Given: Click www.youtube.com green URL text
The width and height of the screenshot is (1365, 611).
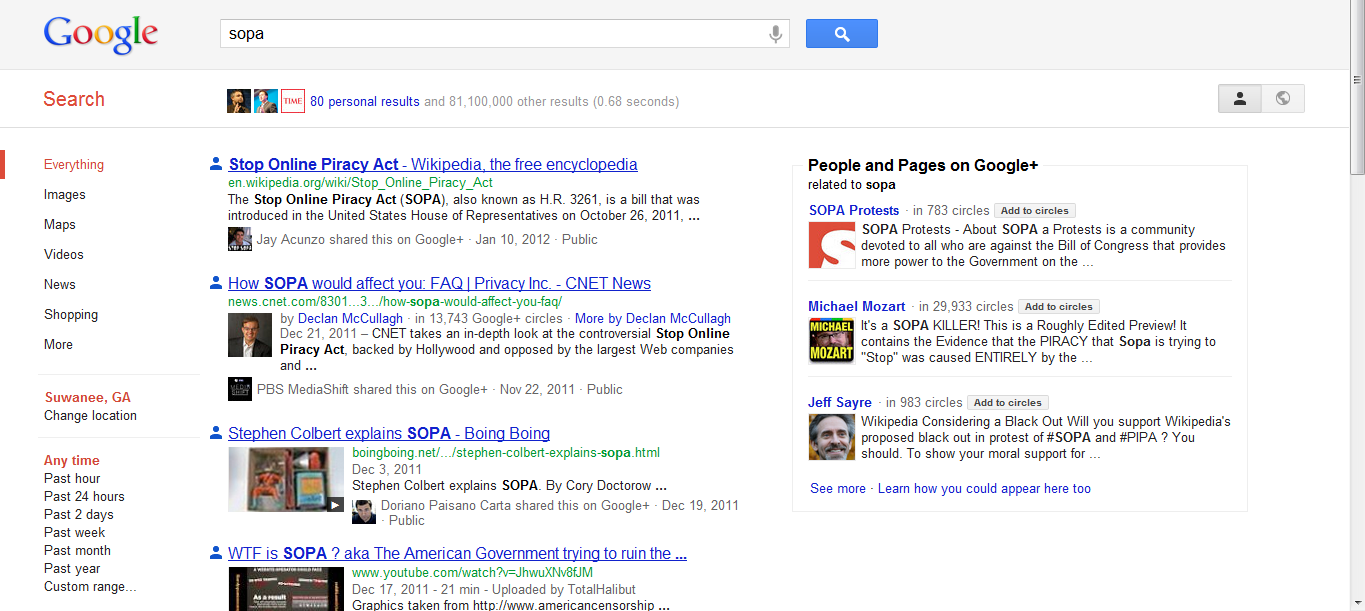Looking at the screenshot, I should click(x=472, y=573).
